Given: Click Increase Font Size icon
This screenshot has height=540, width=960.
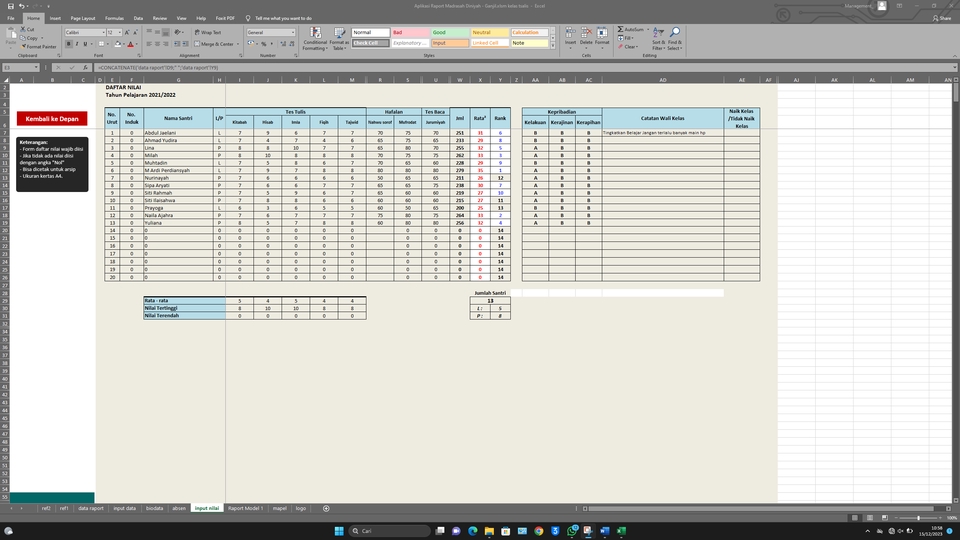Looking at the screenshot, I should click(127, 32).
